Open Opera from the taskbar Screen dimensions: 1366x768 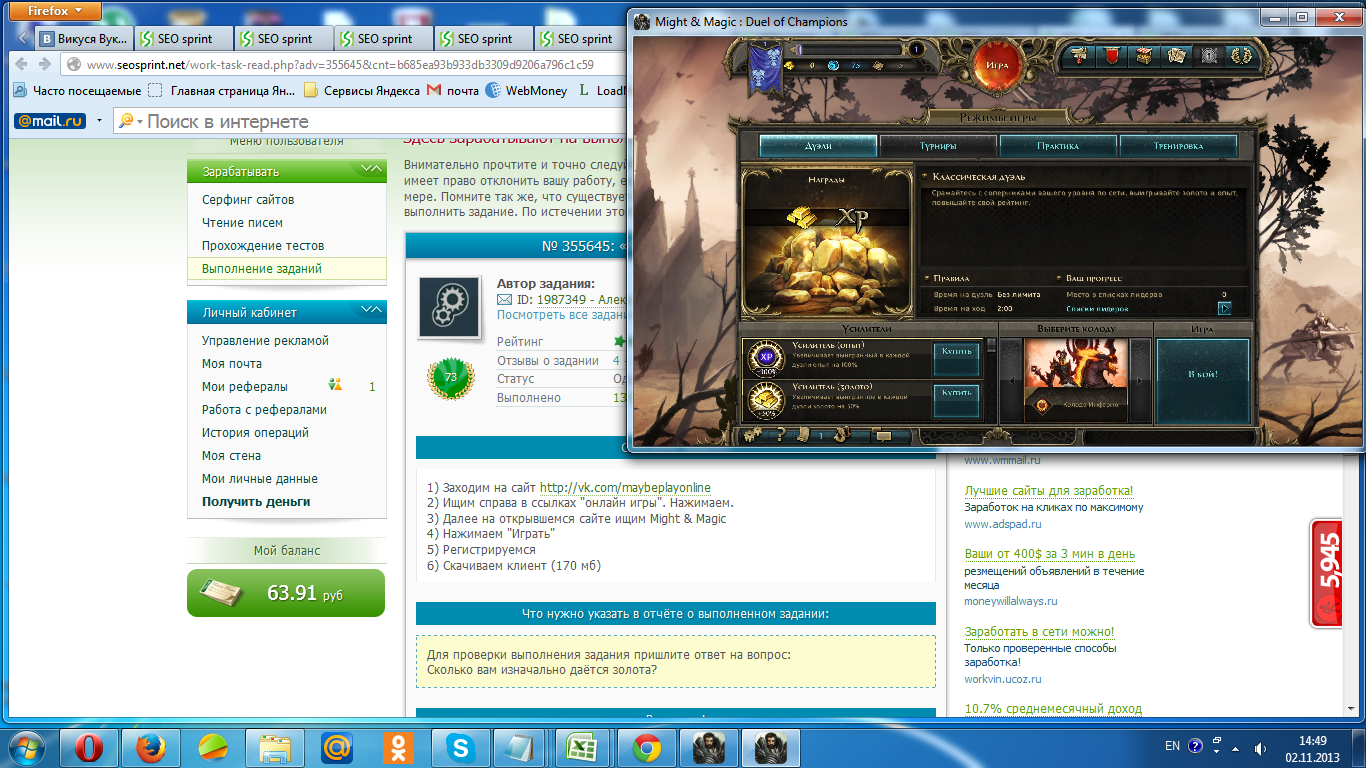click(89, 747)
